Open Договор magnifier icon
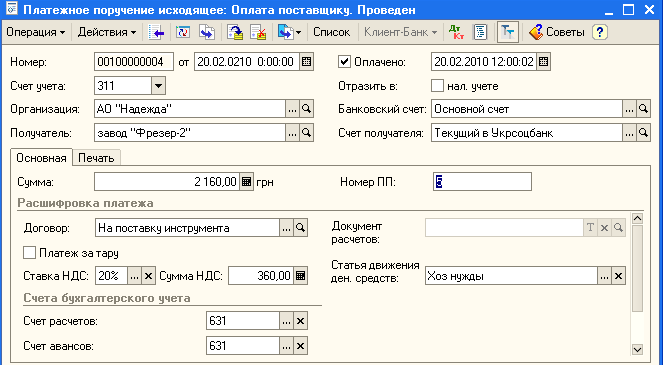This screenshot has height=365, width=663. click(x=301, y=228)
